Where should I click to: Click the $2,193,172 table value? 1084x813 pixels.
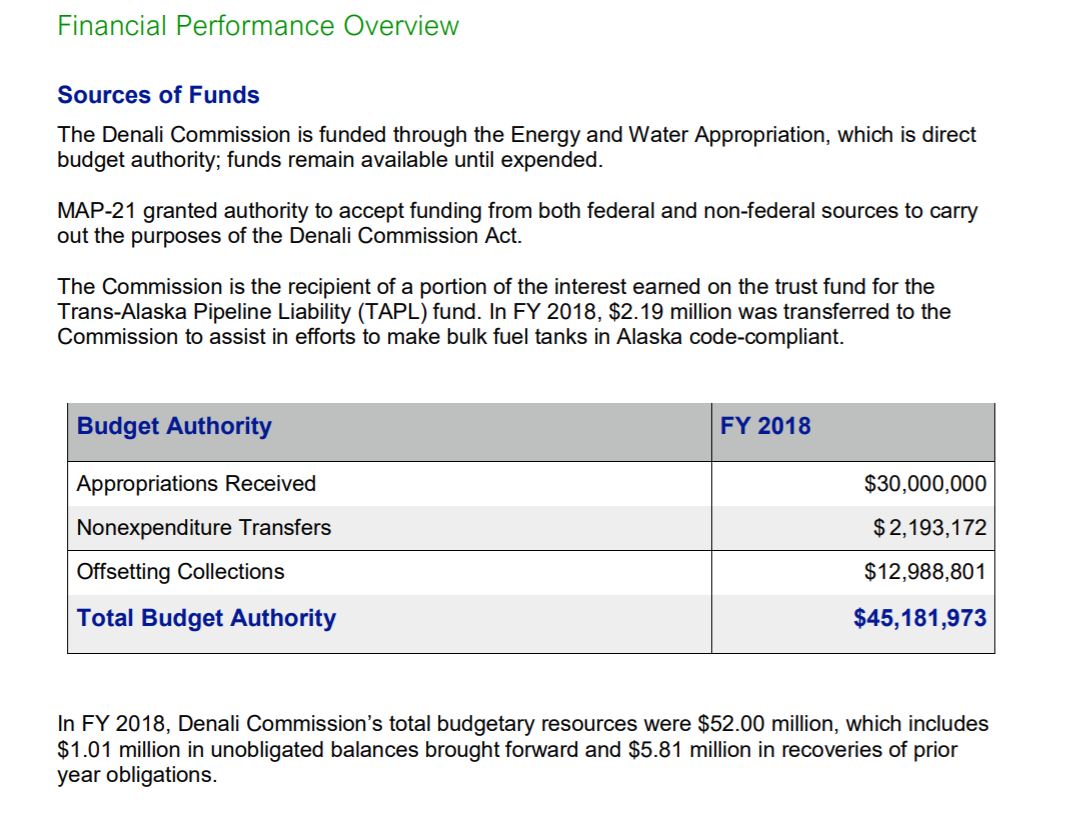point(930,527)
